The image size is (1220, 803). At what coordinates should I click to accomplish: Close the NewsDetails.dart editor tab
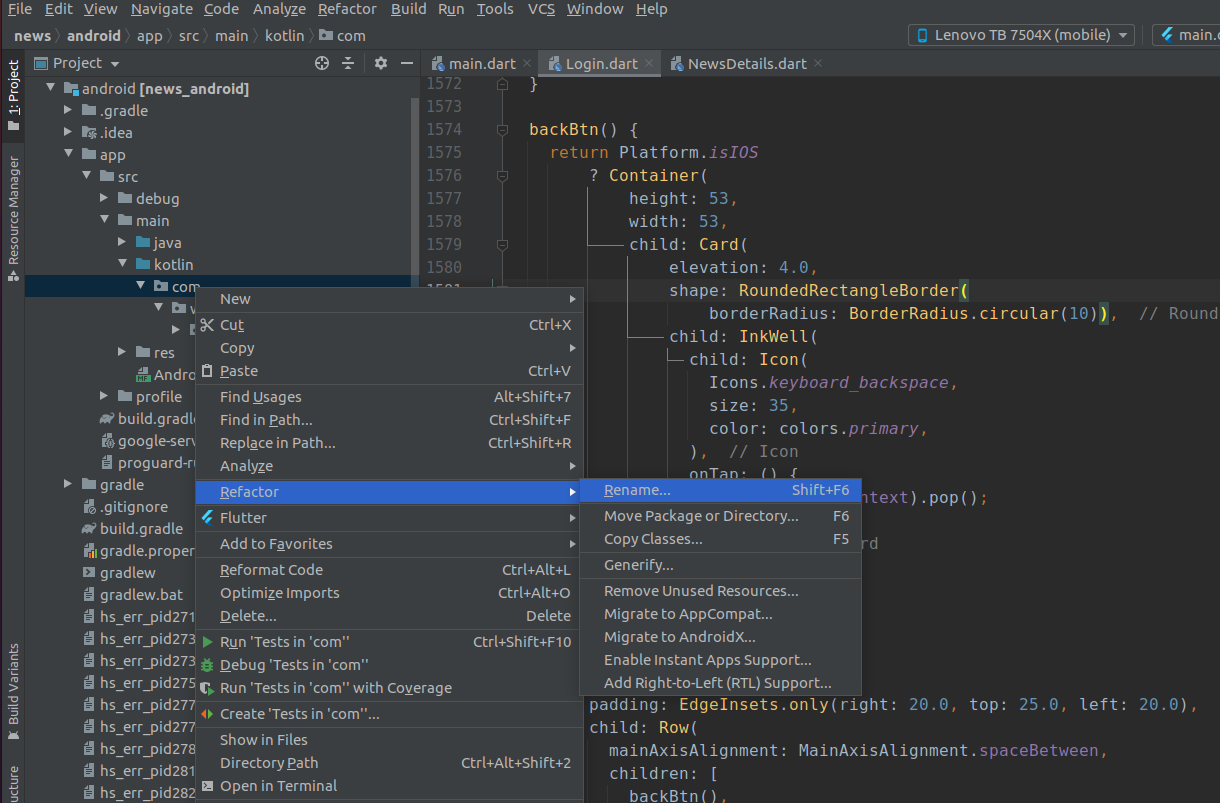coord(818,63)
